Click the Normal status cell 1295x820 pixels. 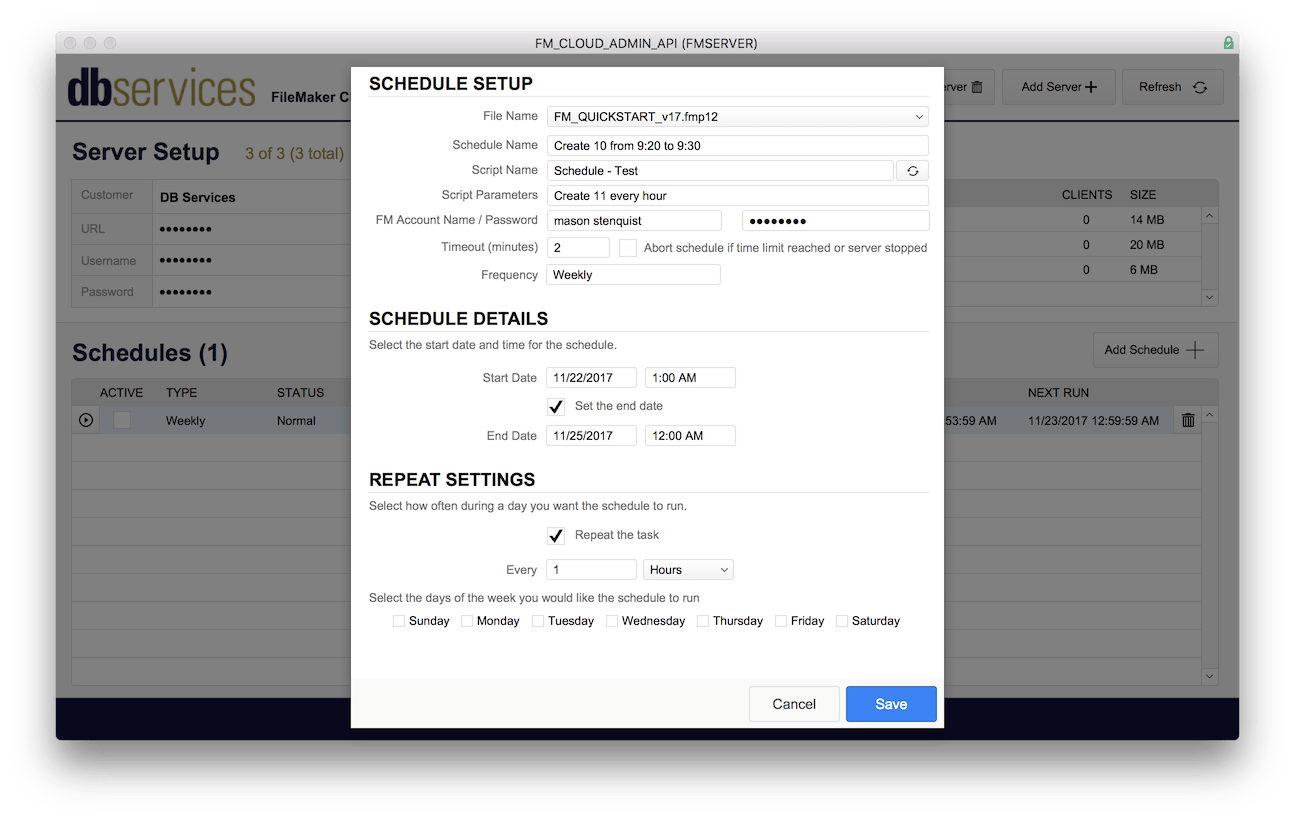(296, 421)
